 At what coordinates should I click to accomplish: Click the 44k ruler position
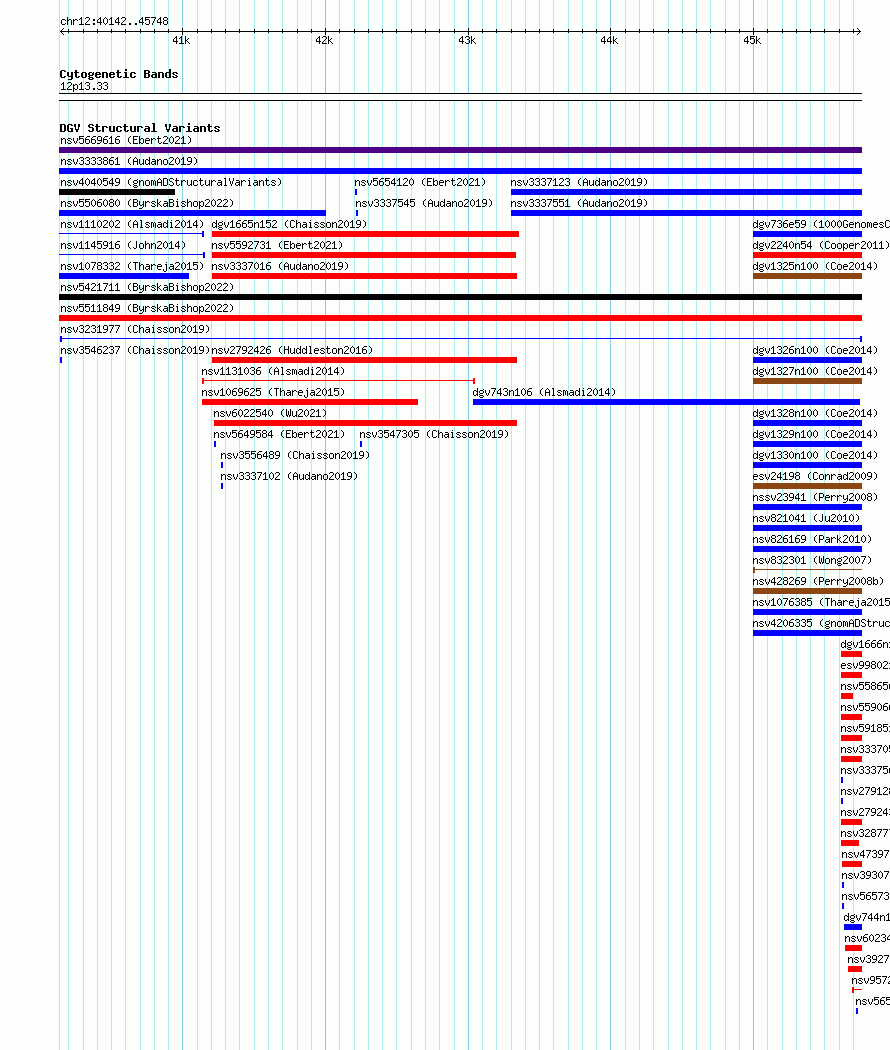pyautogui.click(x=609, y=40)
